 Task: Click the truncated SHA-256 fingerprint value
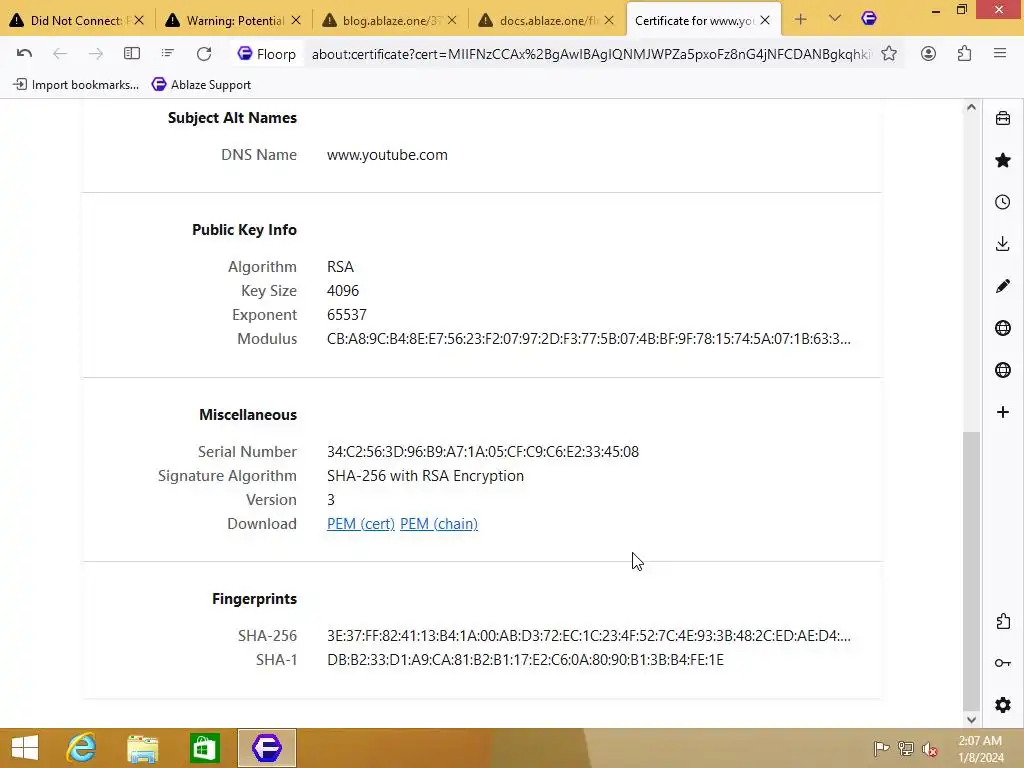pos(588,636)
